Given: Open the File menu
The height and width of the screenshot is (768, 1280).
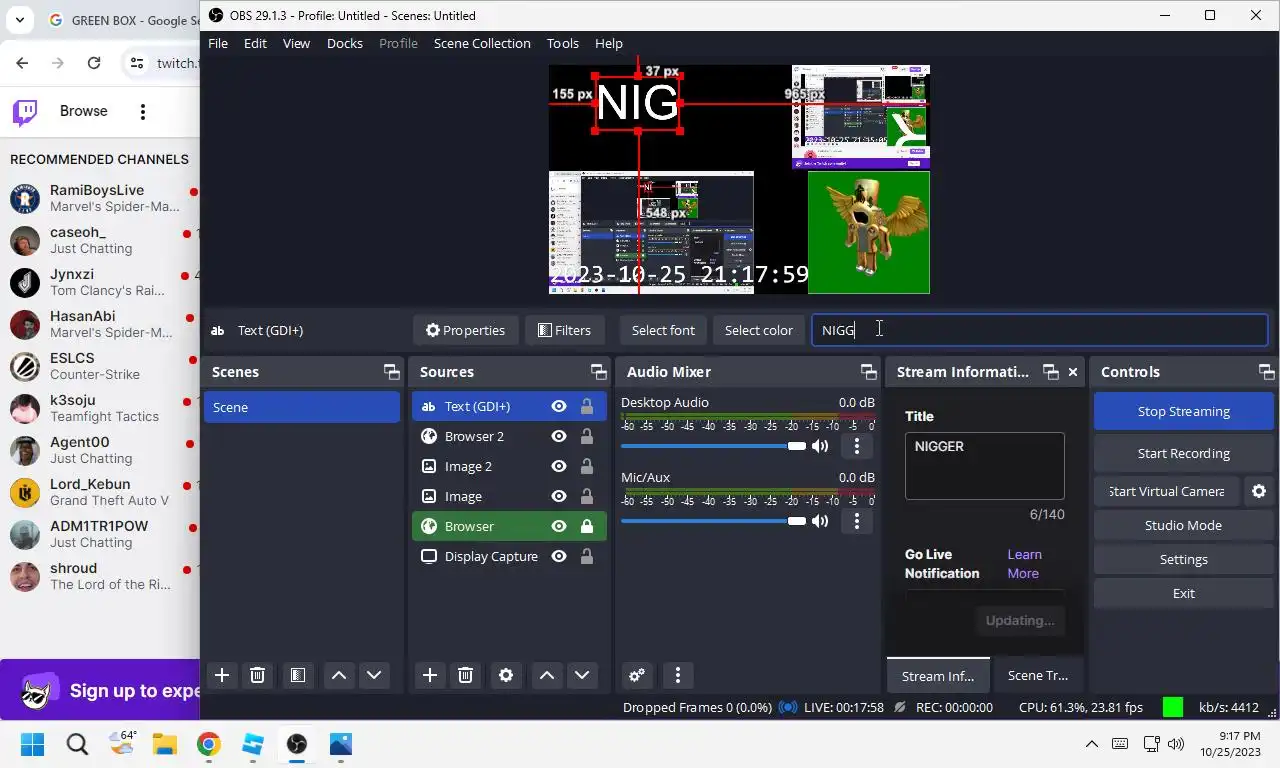Looking at the screenshot, I should coord(218,43).
